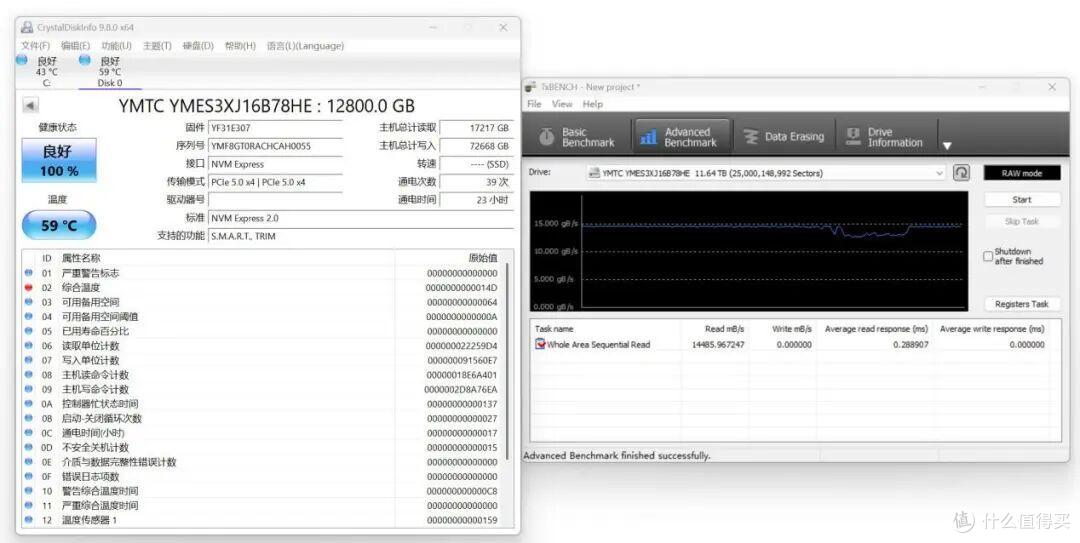Click the 主机写命令计数 attribute row
This screenshot has width=1080, height=543.
pos(263,389)
